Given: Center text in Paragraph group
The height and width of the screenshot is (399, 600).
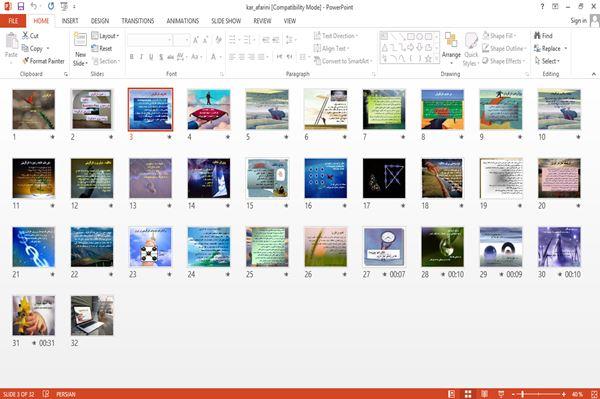Looking at the screenshot, I should coord(242,57).
